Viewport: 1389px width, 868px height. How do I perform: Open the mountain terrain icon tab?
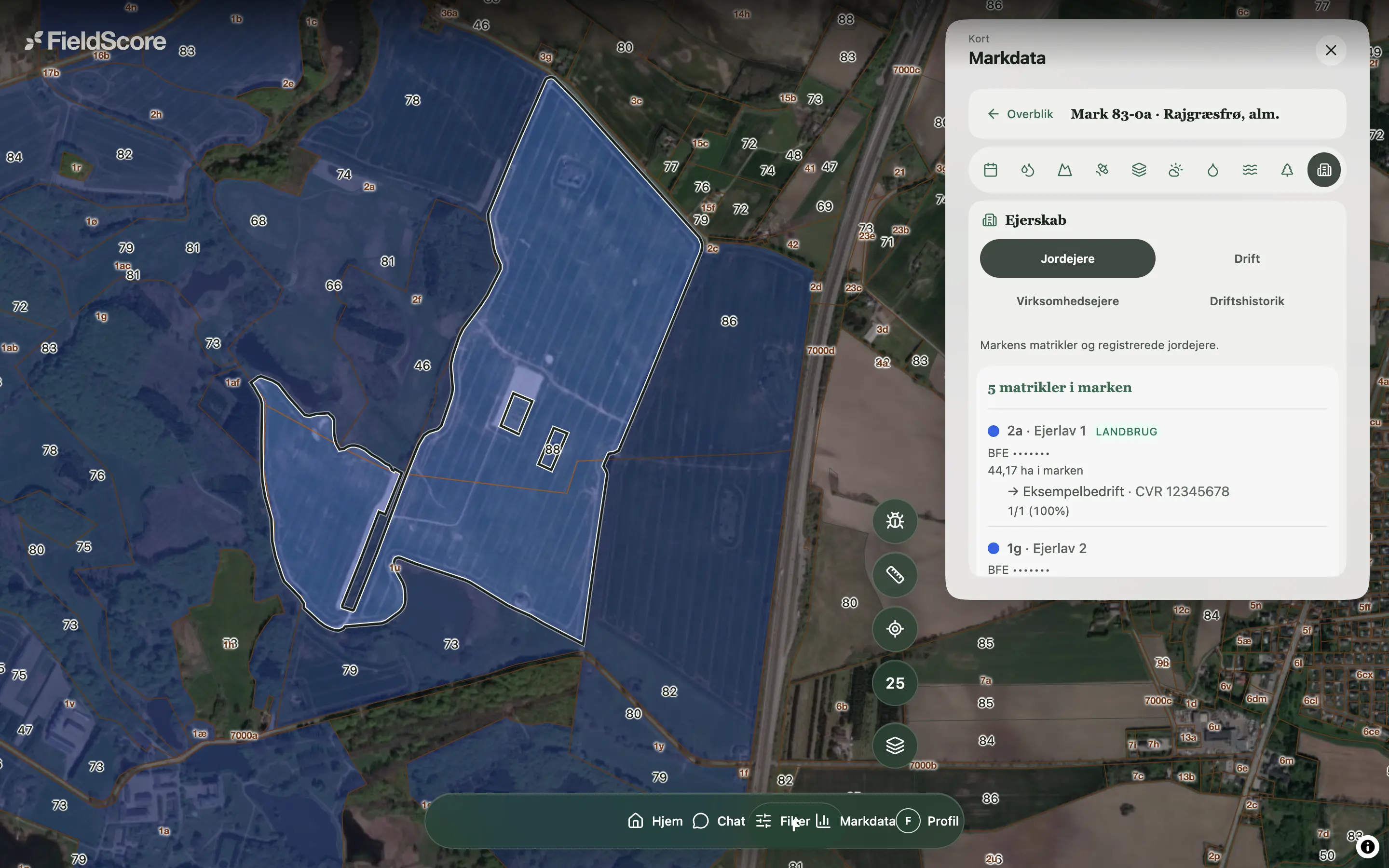click(1065, 170)
